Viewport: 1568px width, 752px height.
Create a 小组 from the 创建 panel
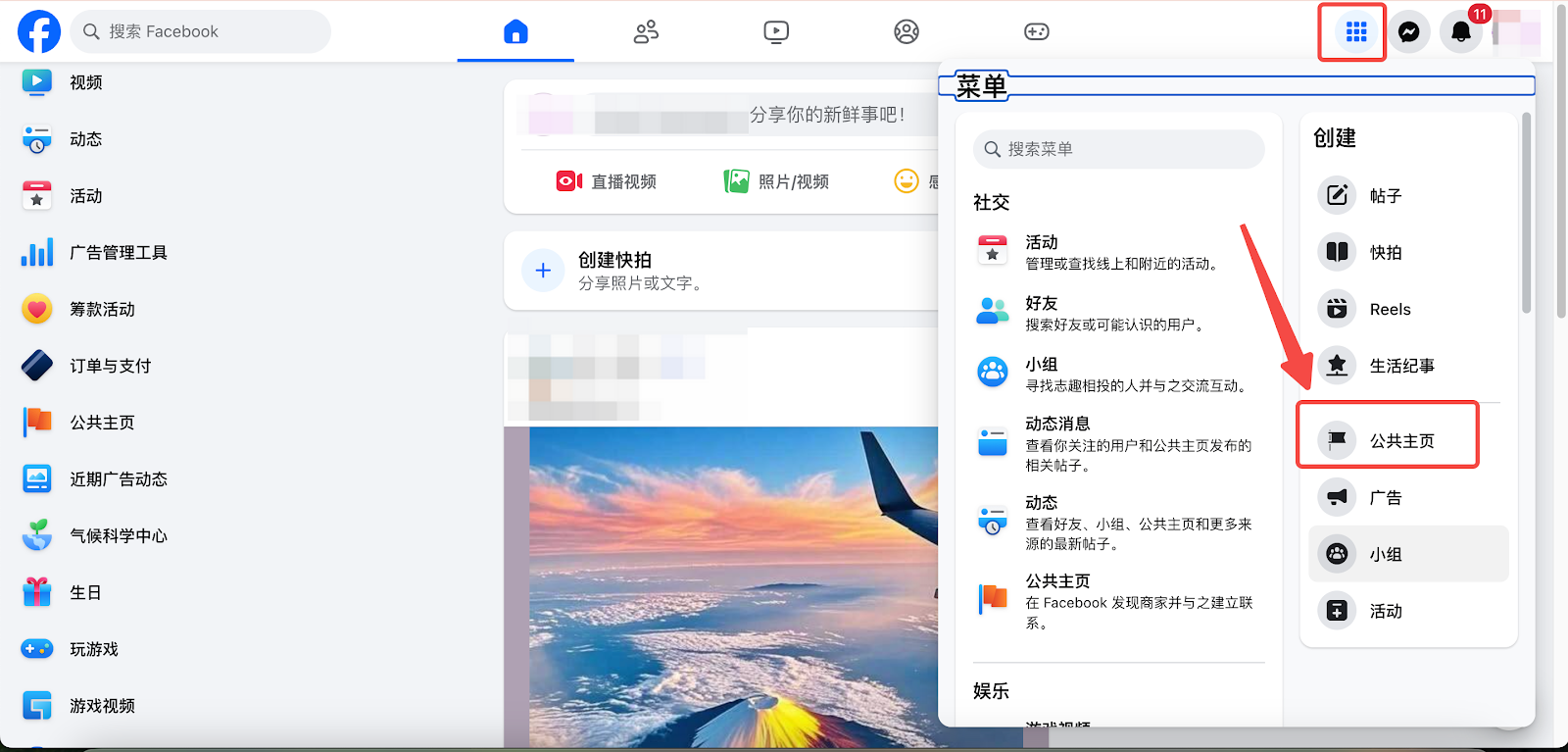point(1408,554)
